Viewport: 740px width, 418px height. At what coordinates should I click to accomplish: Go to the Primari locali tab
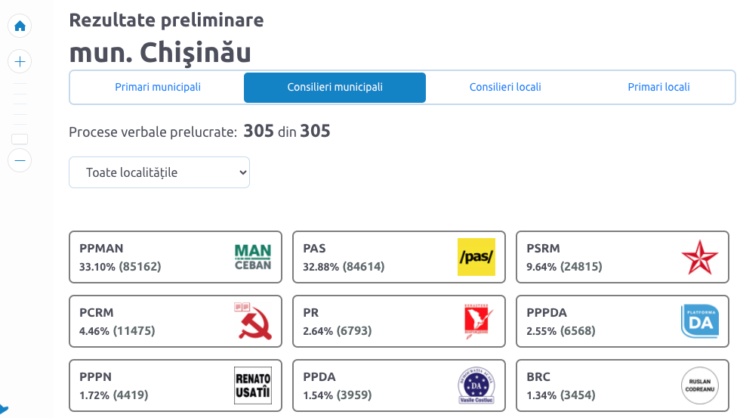coord(658,87)
